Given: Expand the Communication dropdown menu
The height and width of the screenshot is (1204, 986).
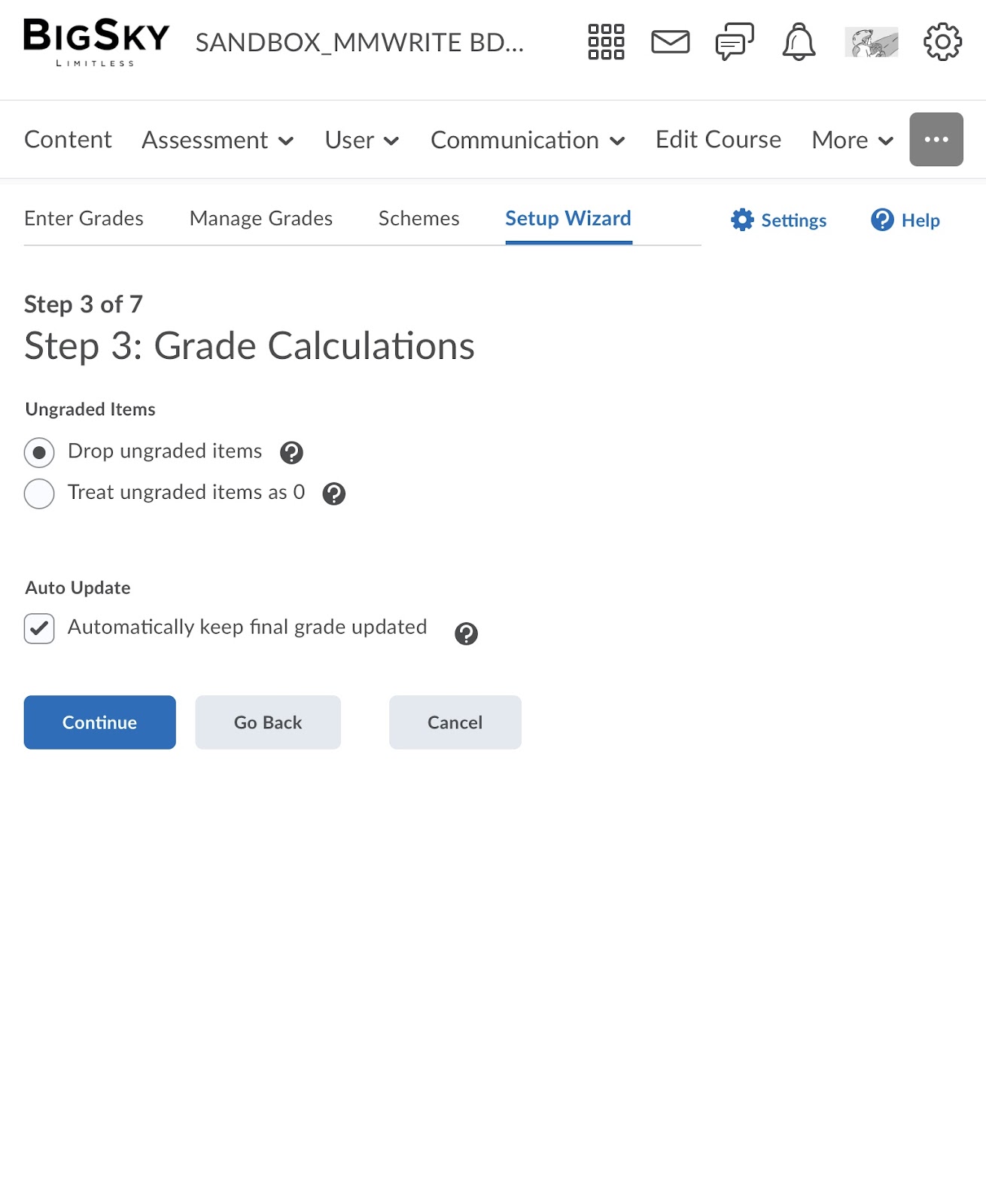Looking at the screenshot, I should click(528, 140).
